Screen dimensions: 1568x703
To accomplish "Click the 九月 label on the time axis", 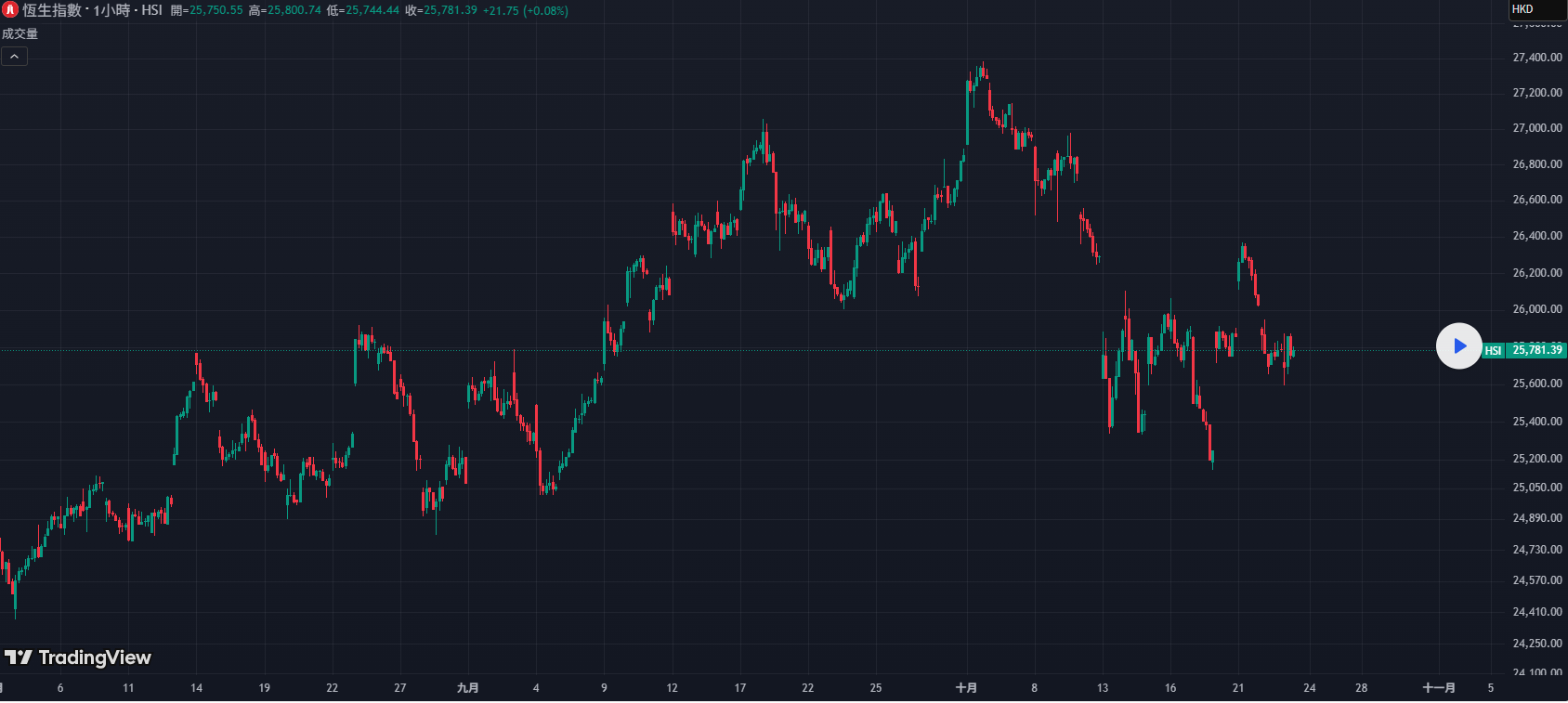I will tap(468, 688).
